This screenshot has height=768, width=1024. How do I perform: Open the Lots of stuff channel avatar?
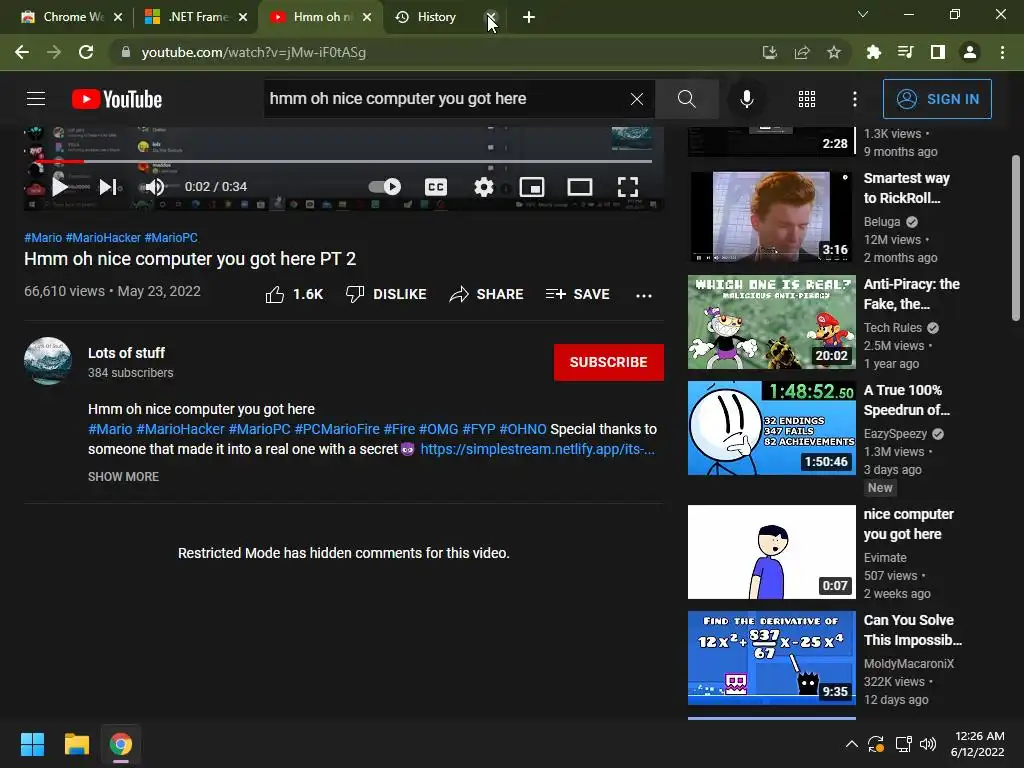point(48,361)
